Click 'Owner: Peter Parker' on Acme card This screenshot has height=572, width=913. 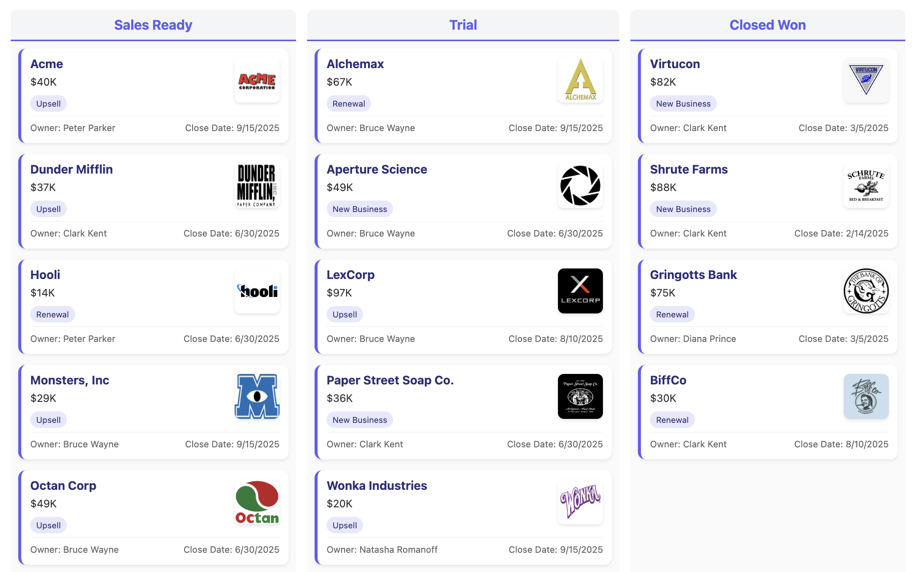(73, 128)
